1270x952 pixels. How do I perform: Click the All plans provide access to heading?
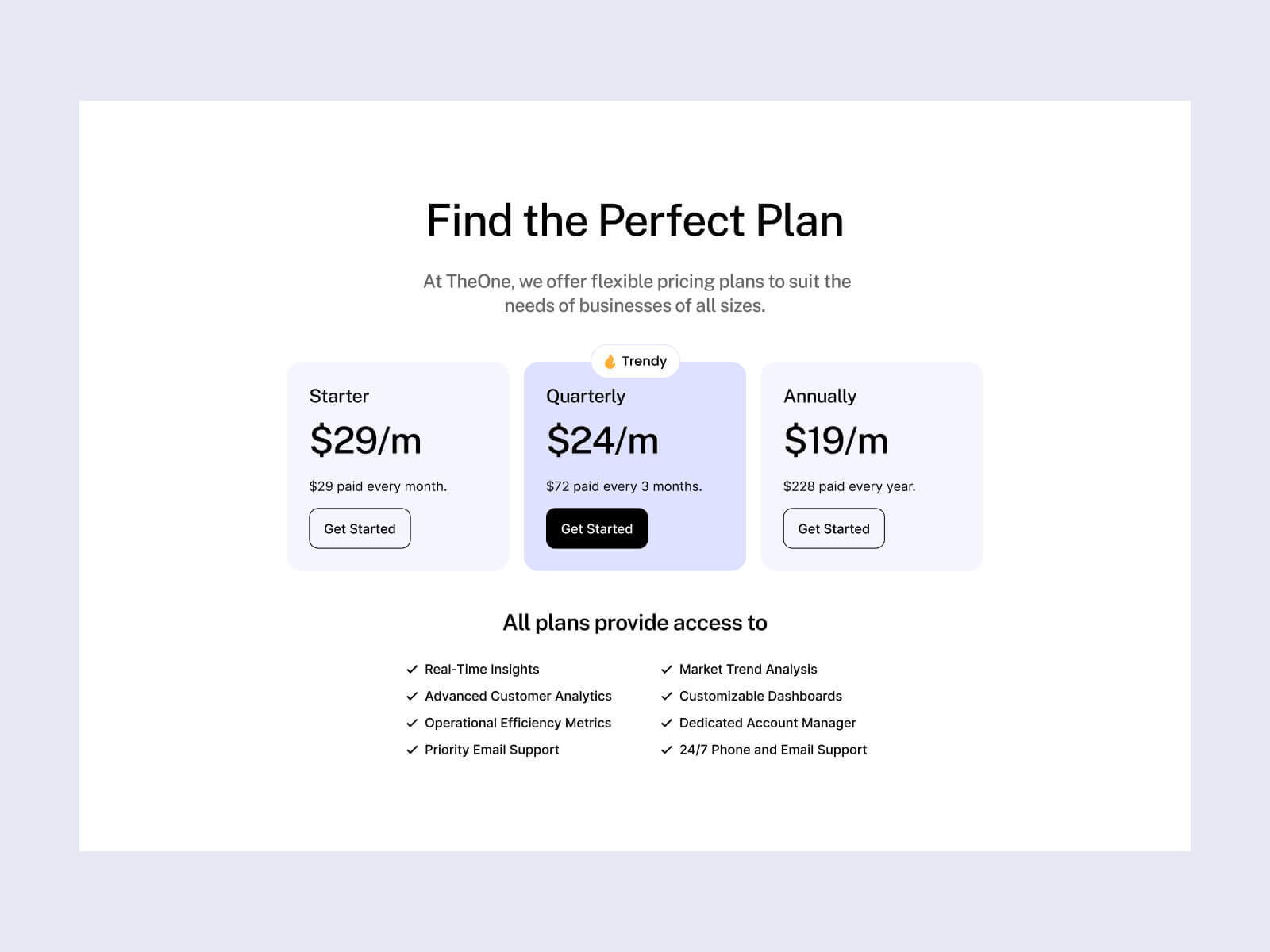tap(635, 623)
